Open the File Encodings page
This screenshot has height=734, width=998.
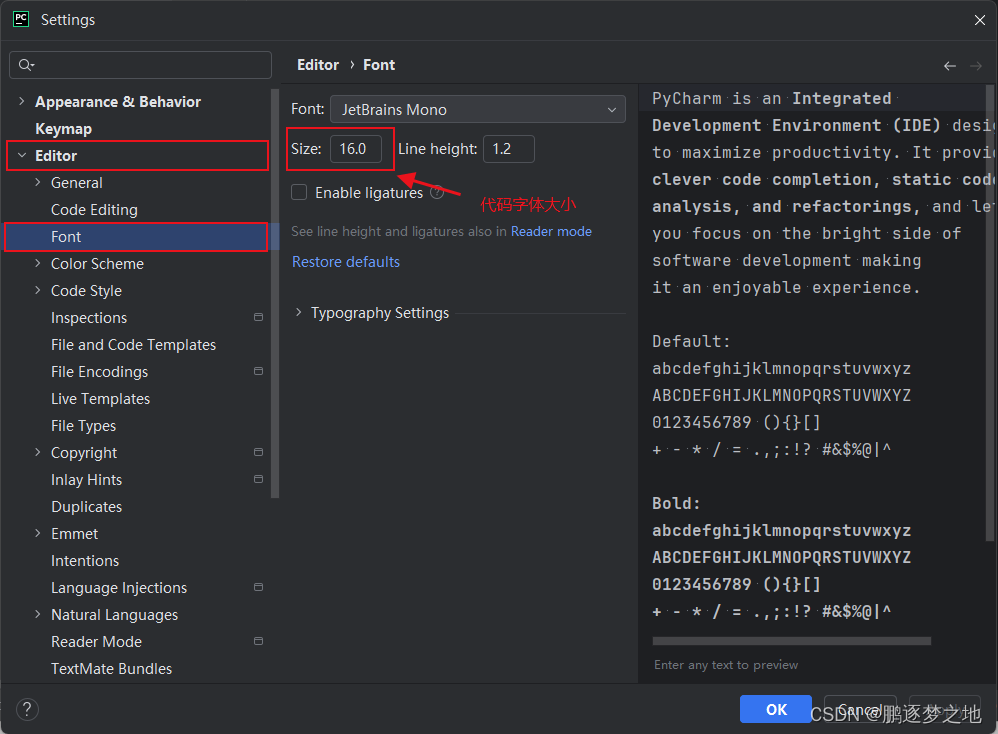(x=99, y=372)
